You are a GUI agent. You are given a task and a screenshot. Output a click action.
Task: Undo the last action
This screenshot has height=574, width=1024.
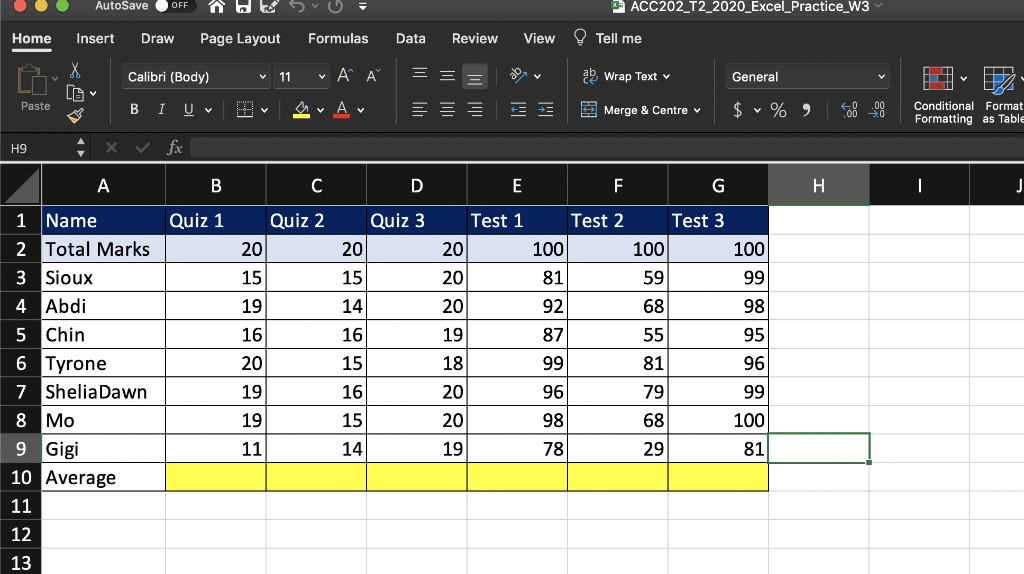coord(297,7)
